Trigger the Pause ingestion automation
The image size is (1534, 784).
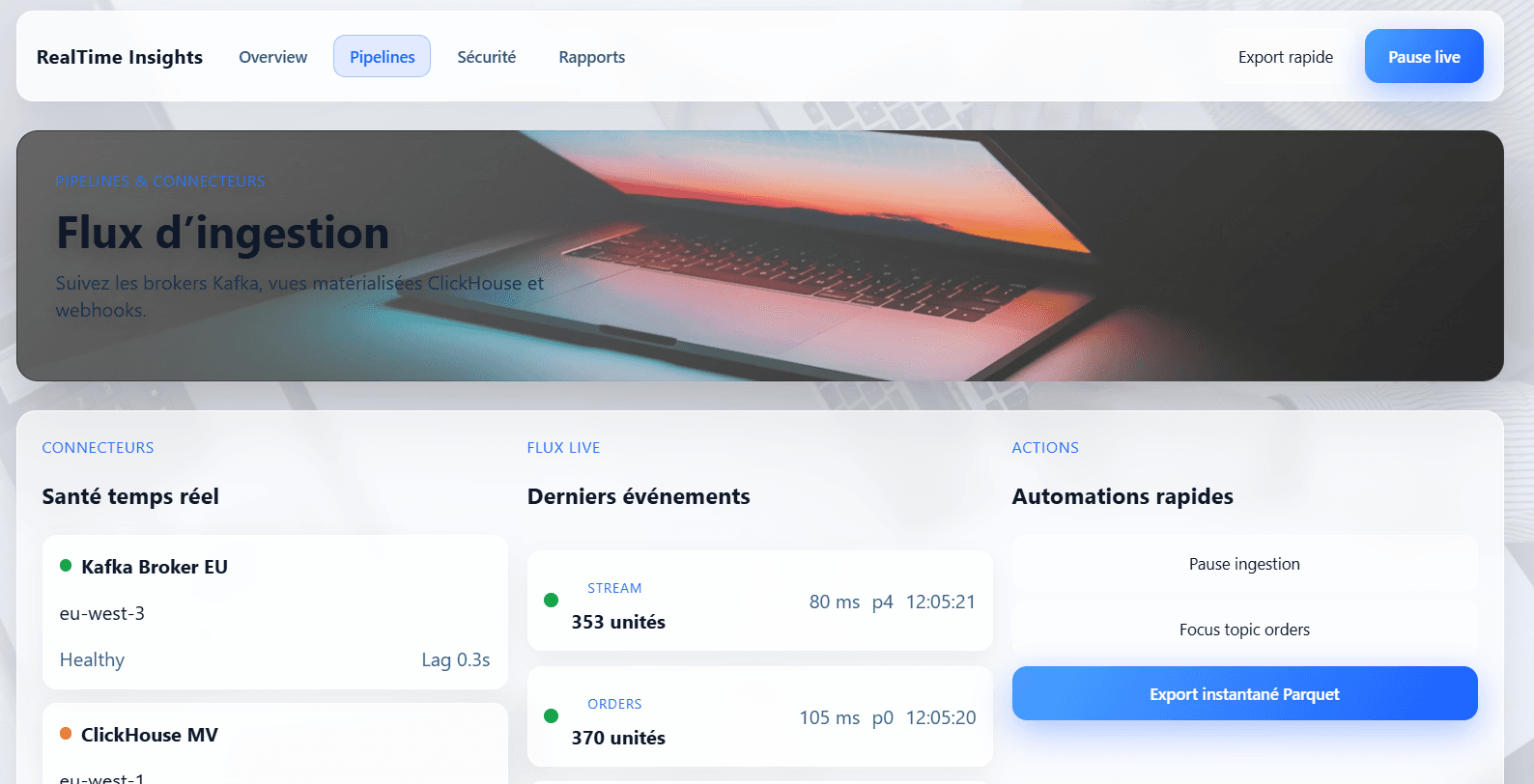[1244, 564]
